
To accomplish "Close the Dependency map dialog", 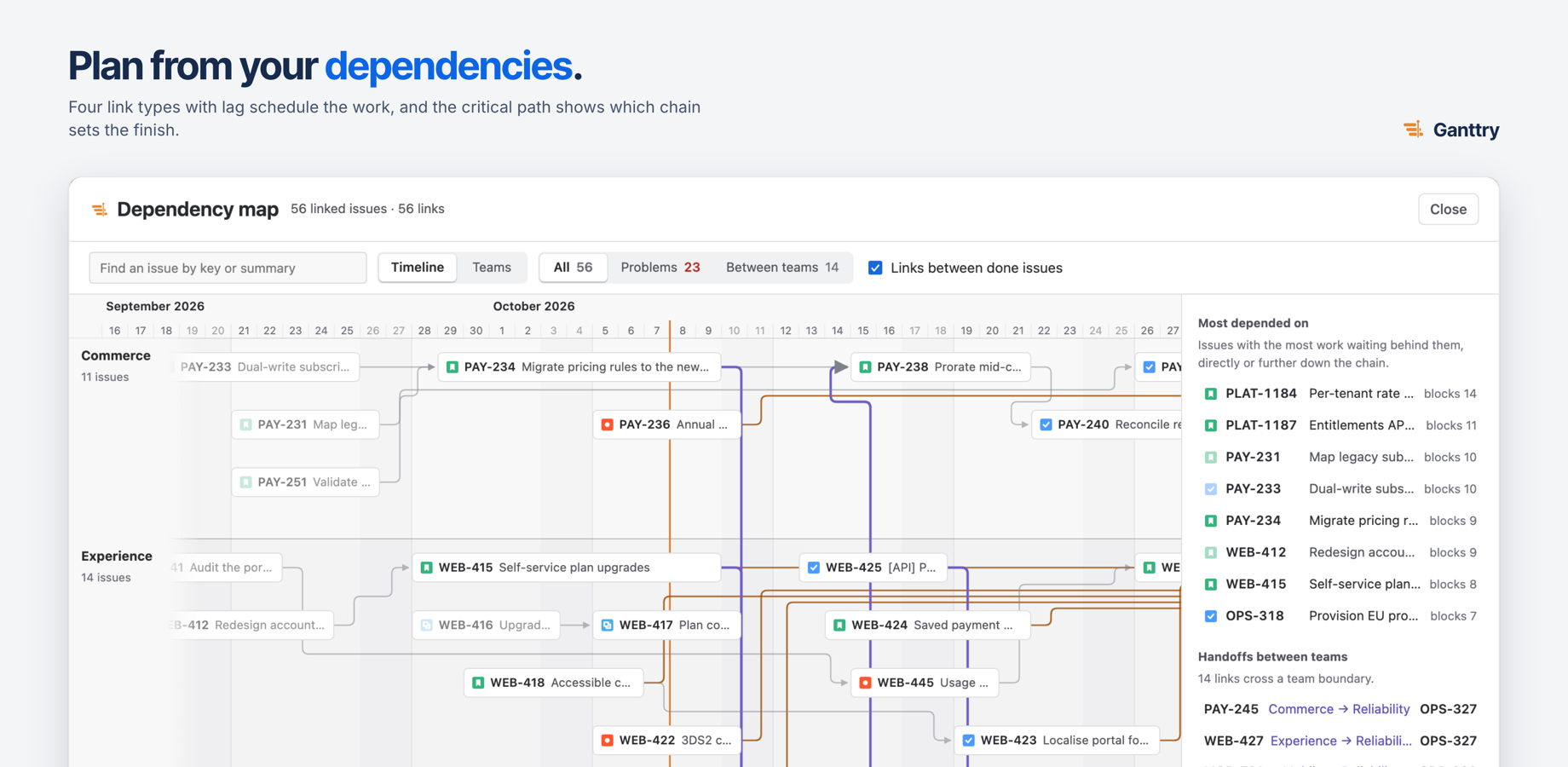I will point(1448,210).
